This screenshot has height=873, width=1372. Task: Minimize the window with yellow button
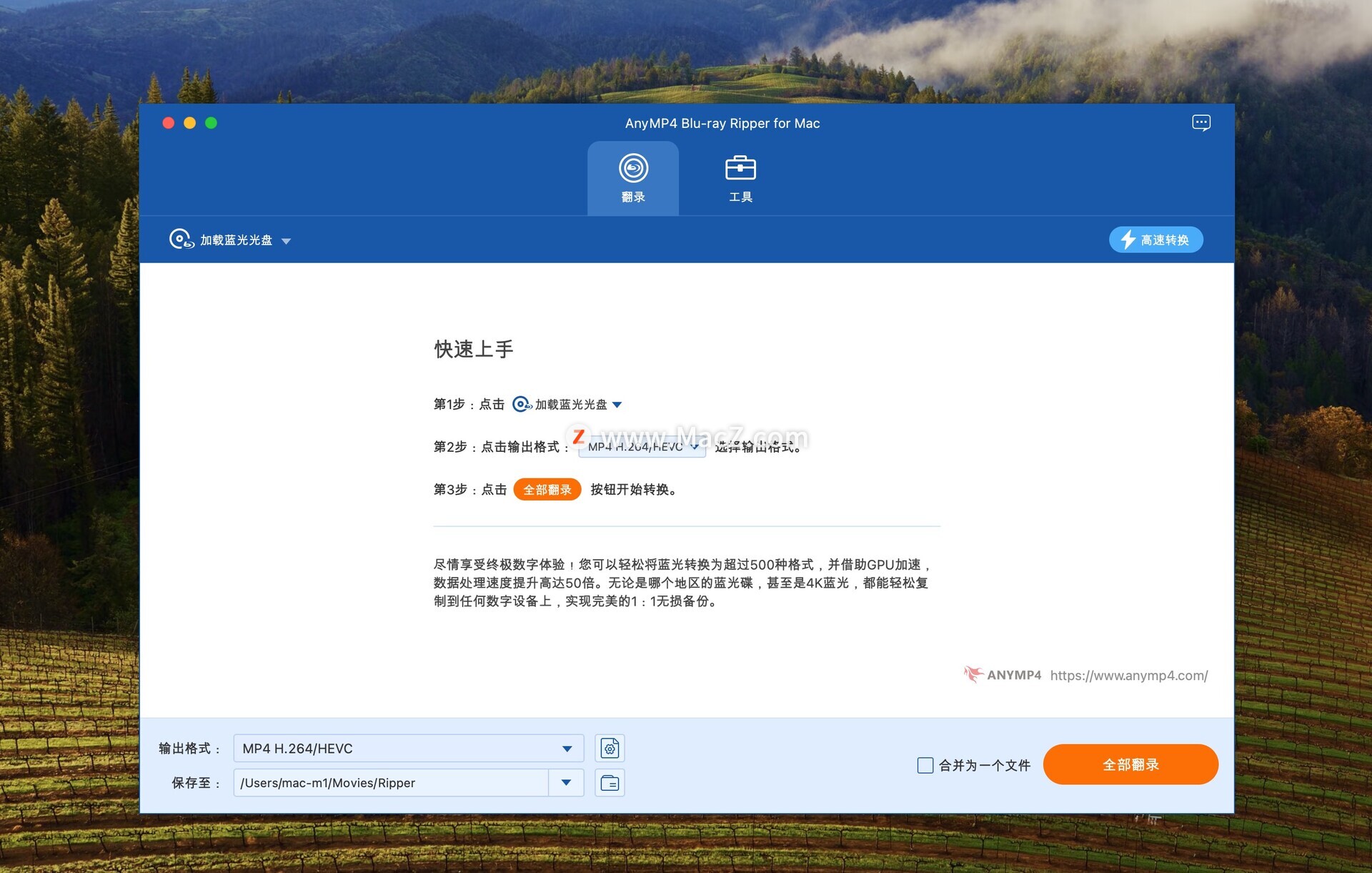(189, 123)
